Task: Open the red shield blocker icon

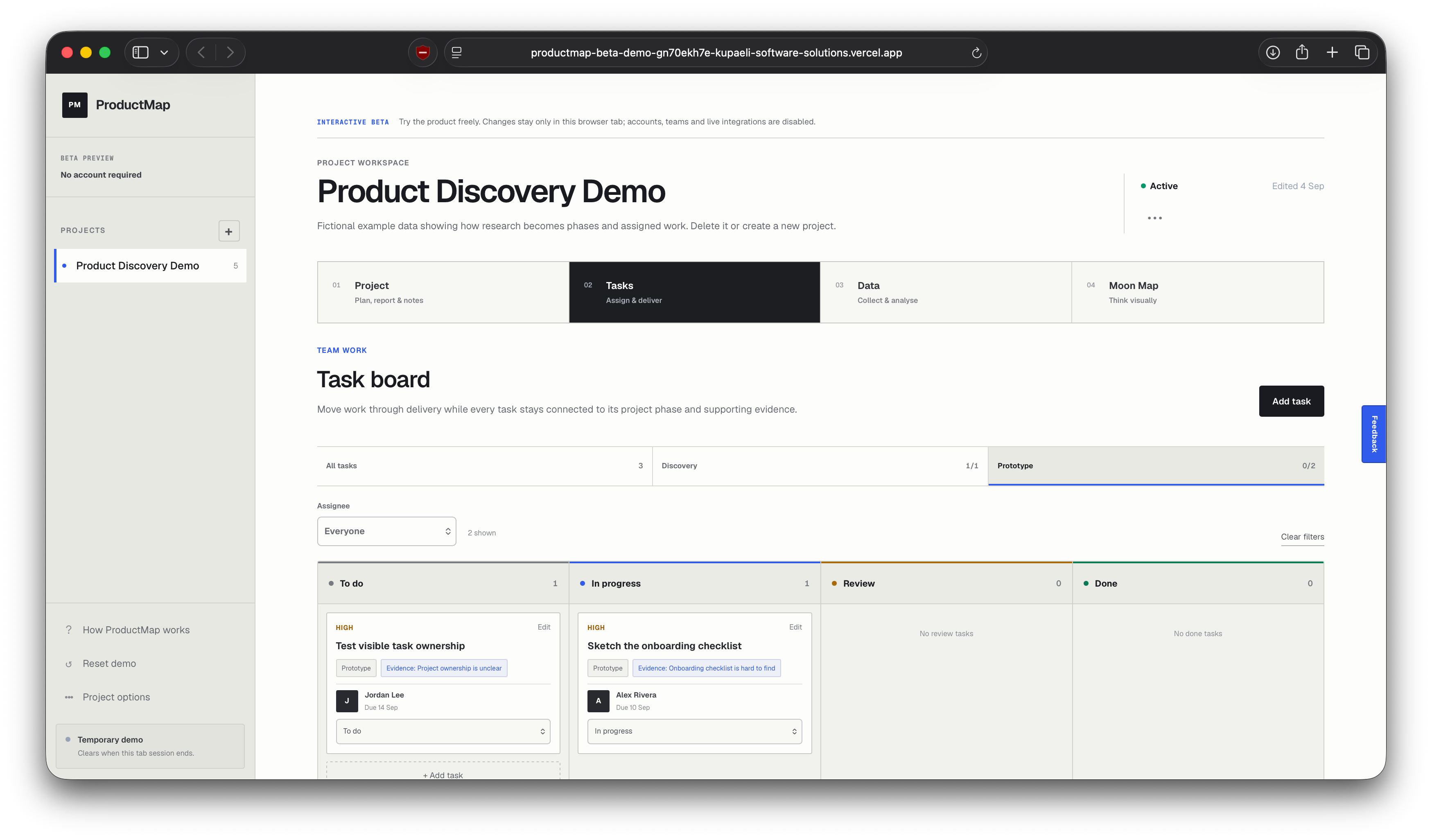Action: pyautogui.click(x=422, y=52)
